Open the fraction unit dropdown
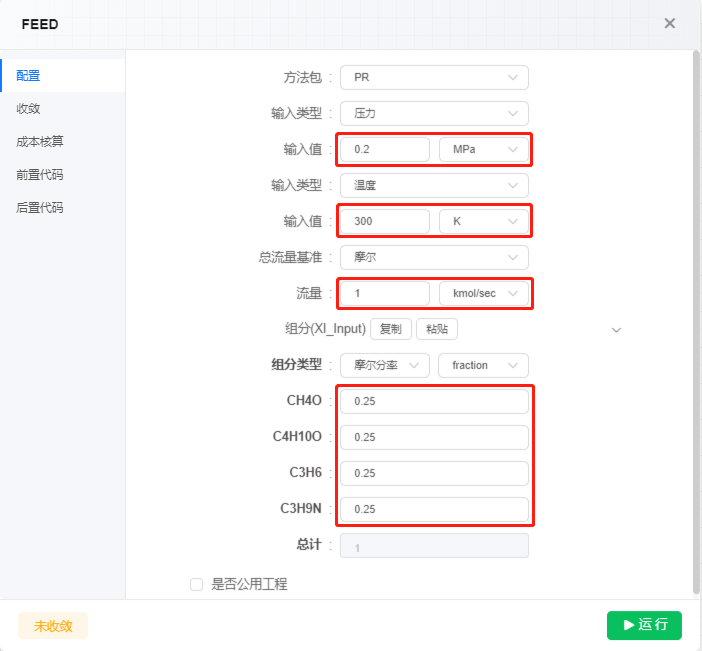Image resolution: width=702 pixels, height=651 pixels. [484, 365]
